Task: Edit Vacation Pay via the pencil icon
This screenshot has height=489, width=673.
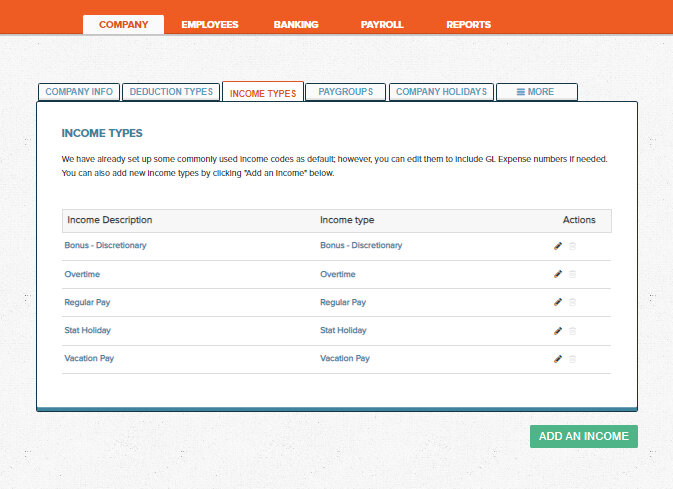Action: 558,358
